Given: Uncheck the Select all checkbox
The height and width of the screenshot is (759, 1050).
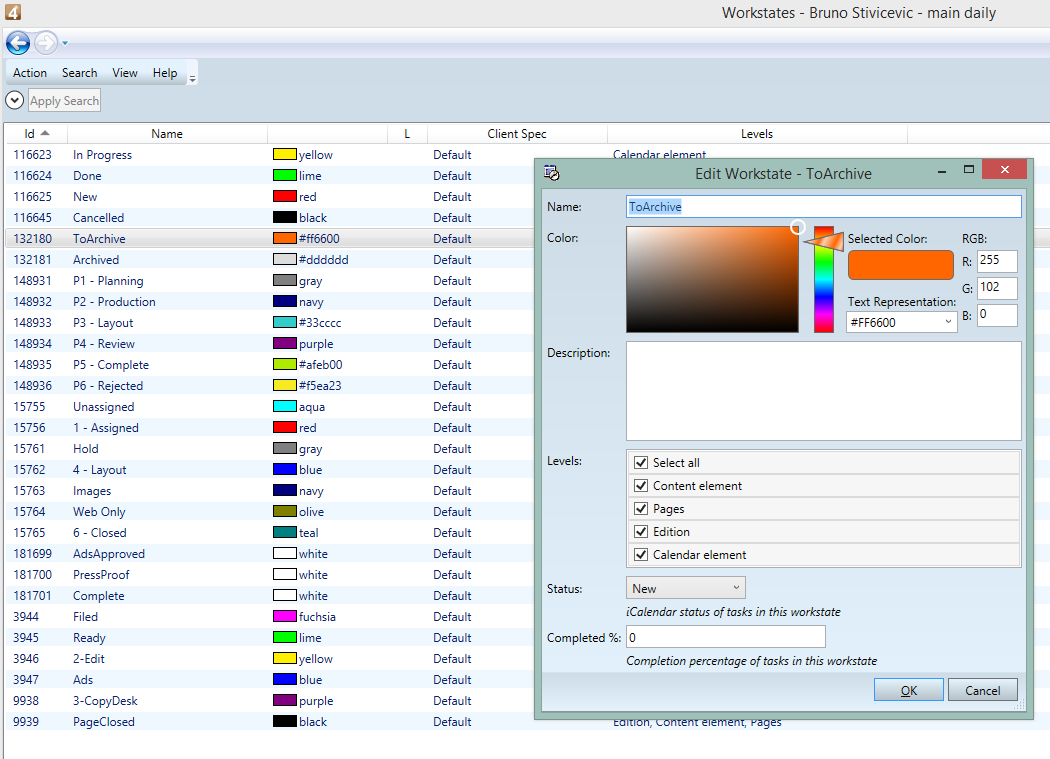Looking at the screenshot, I should 642,463.
